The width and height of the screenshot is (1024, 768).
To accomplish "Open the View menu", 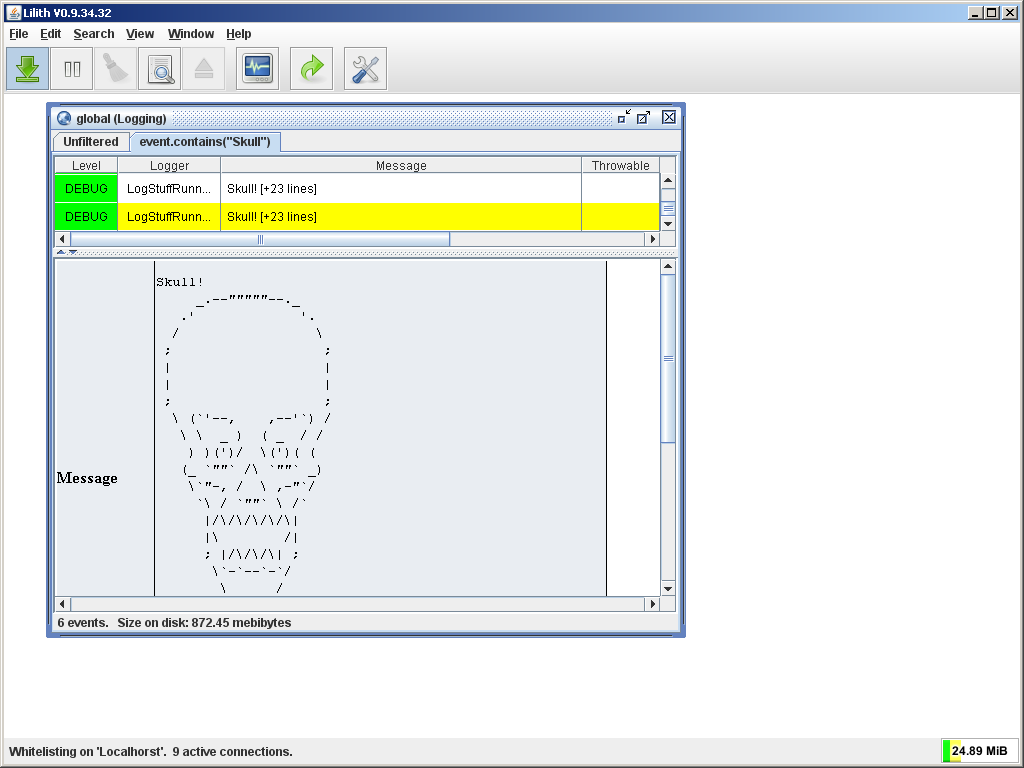I will pyautogui.click(x=140, y=33).
